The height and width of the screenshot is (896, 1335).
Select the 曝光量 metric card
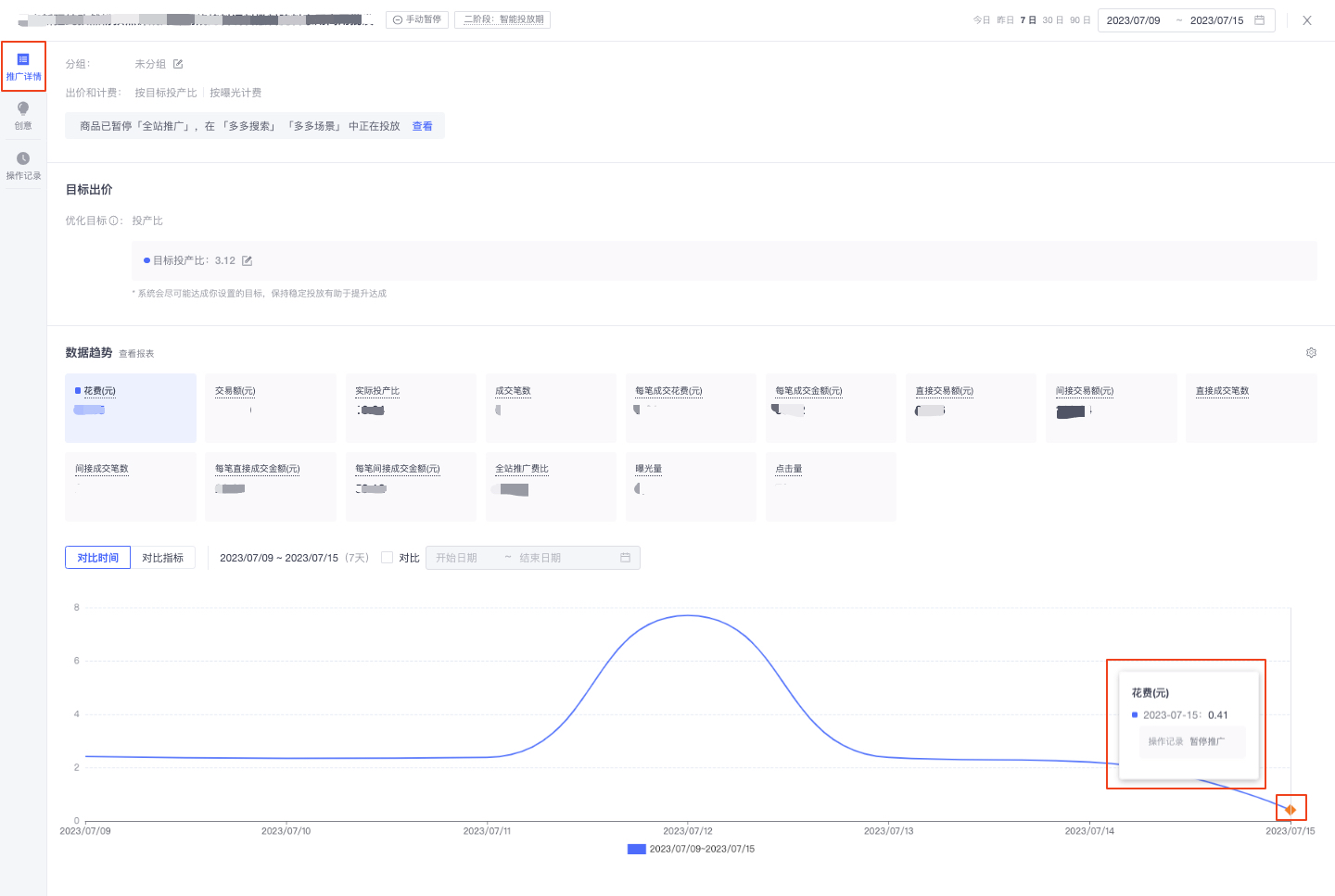coord(691,486)
